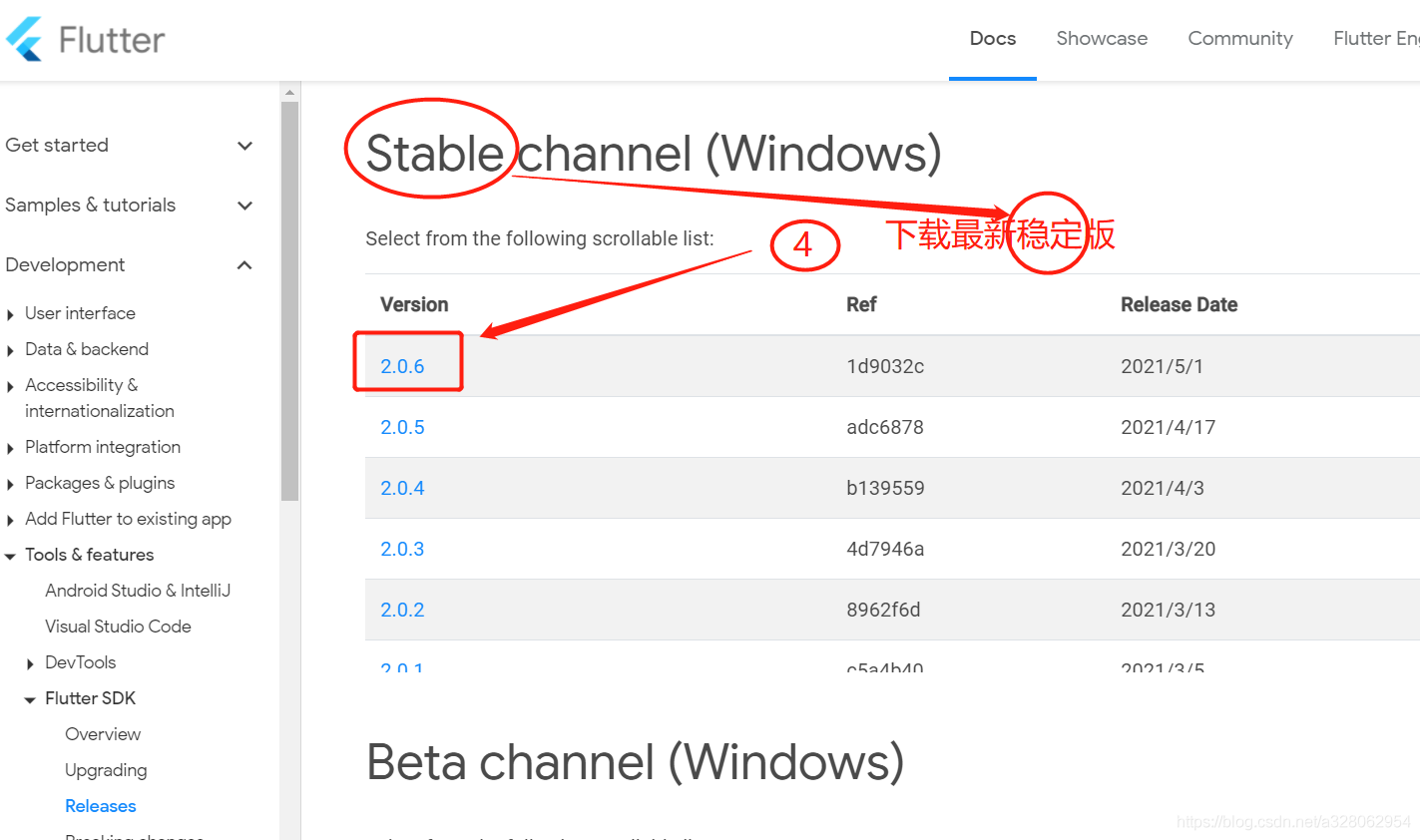Open the Releases page link
Screen dimensions: 1420x840
pyautogui.click(x=100, y=806)
